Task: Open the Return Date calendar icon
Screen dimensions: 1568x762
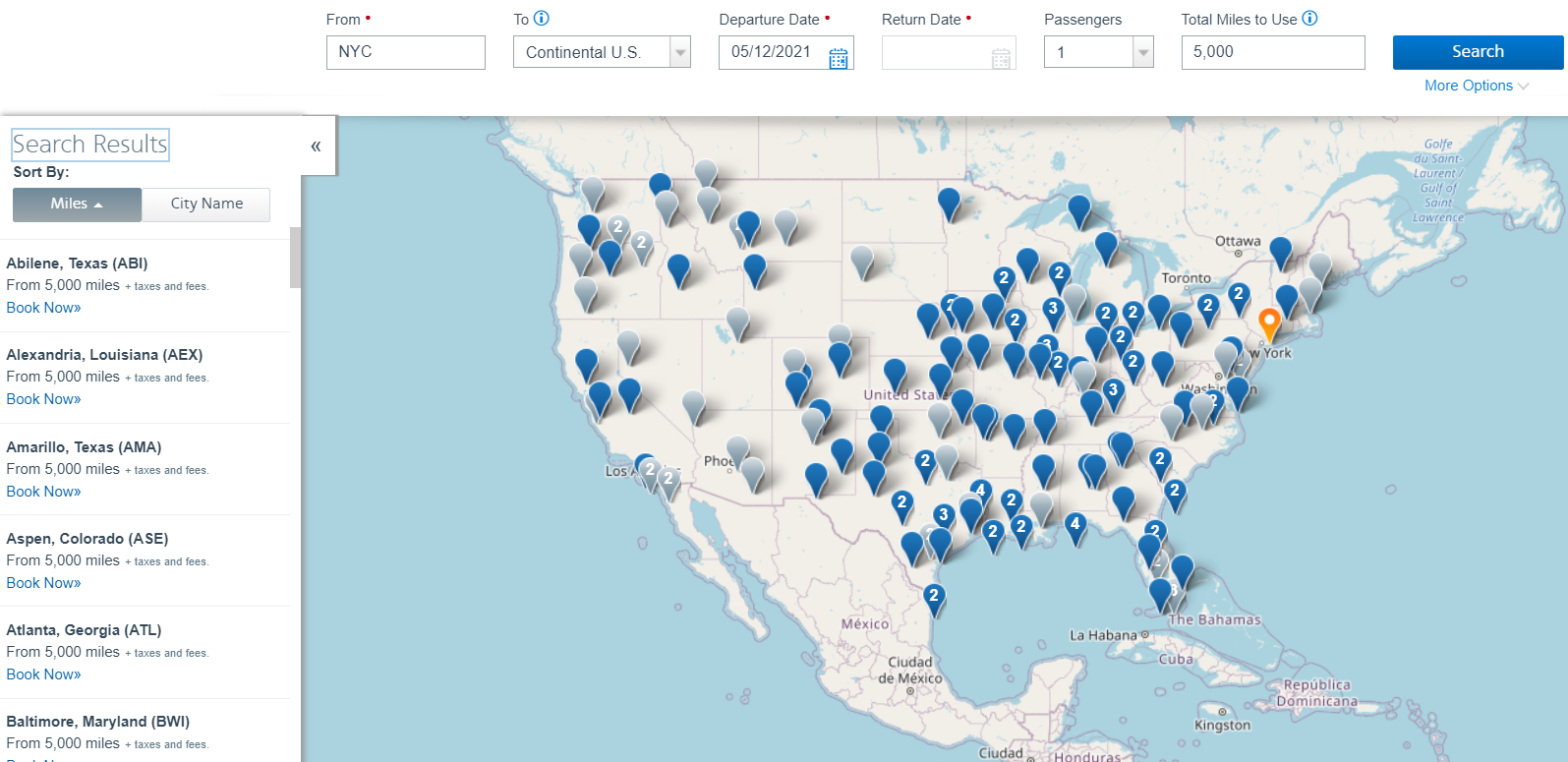Action: [1001, 58]
